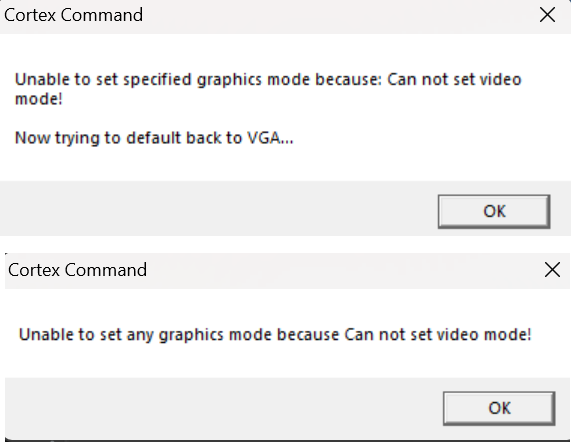Click the 'Now trying to default back to VGA...' line
Screen dimensions: 580x445
click(154, 138)
